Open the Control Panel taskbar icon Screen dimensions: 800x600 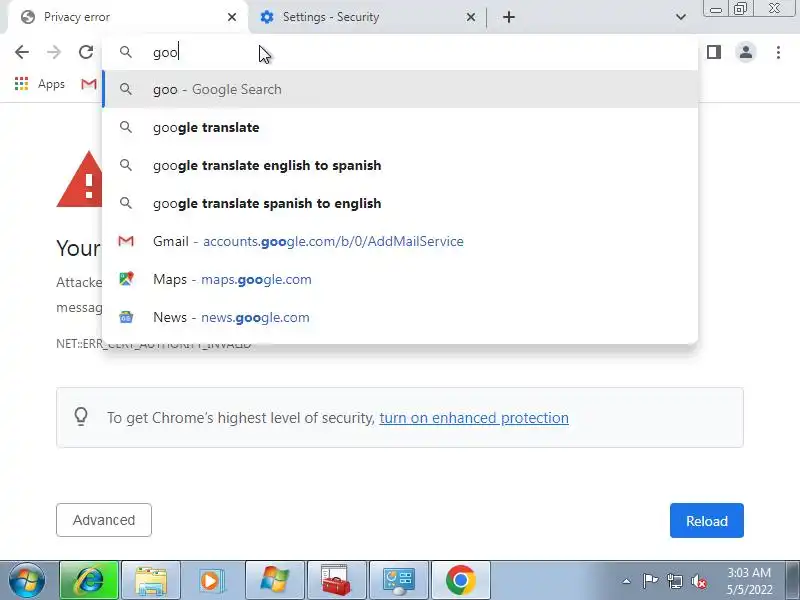pyautogui.click(x=399, y=580)
